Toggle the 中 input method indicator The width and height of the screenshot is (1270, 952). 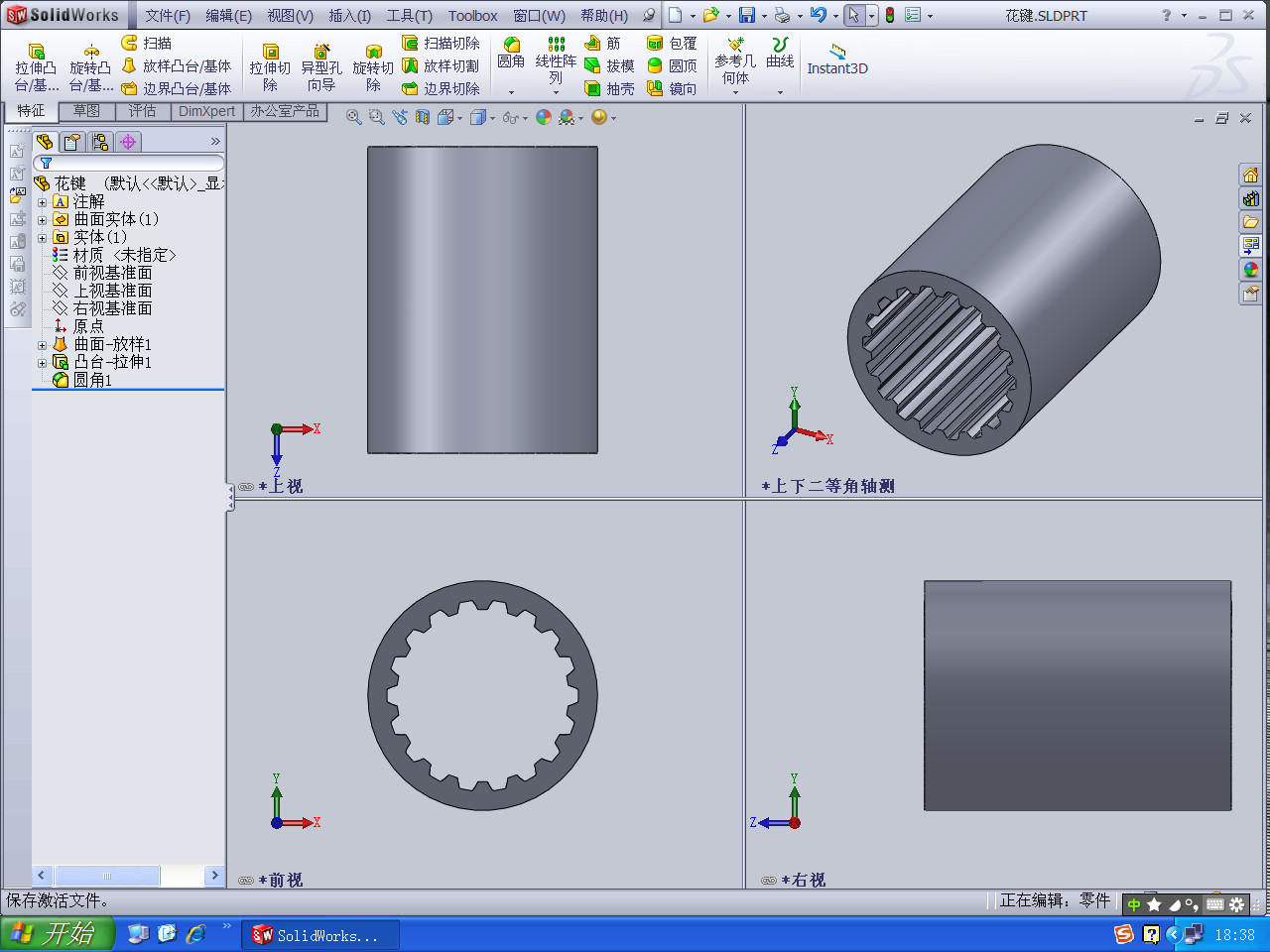[x=1133, y=904]
